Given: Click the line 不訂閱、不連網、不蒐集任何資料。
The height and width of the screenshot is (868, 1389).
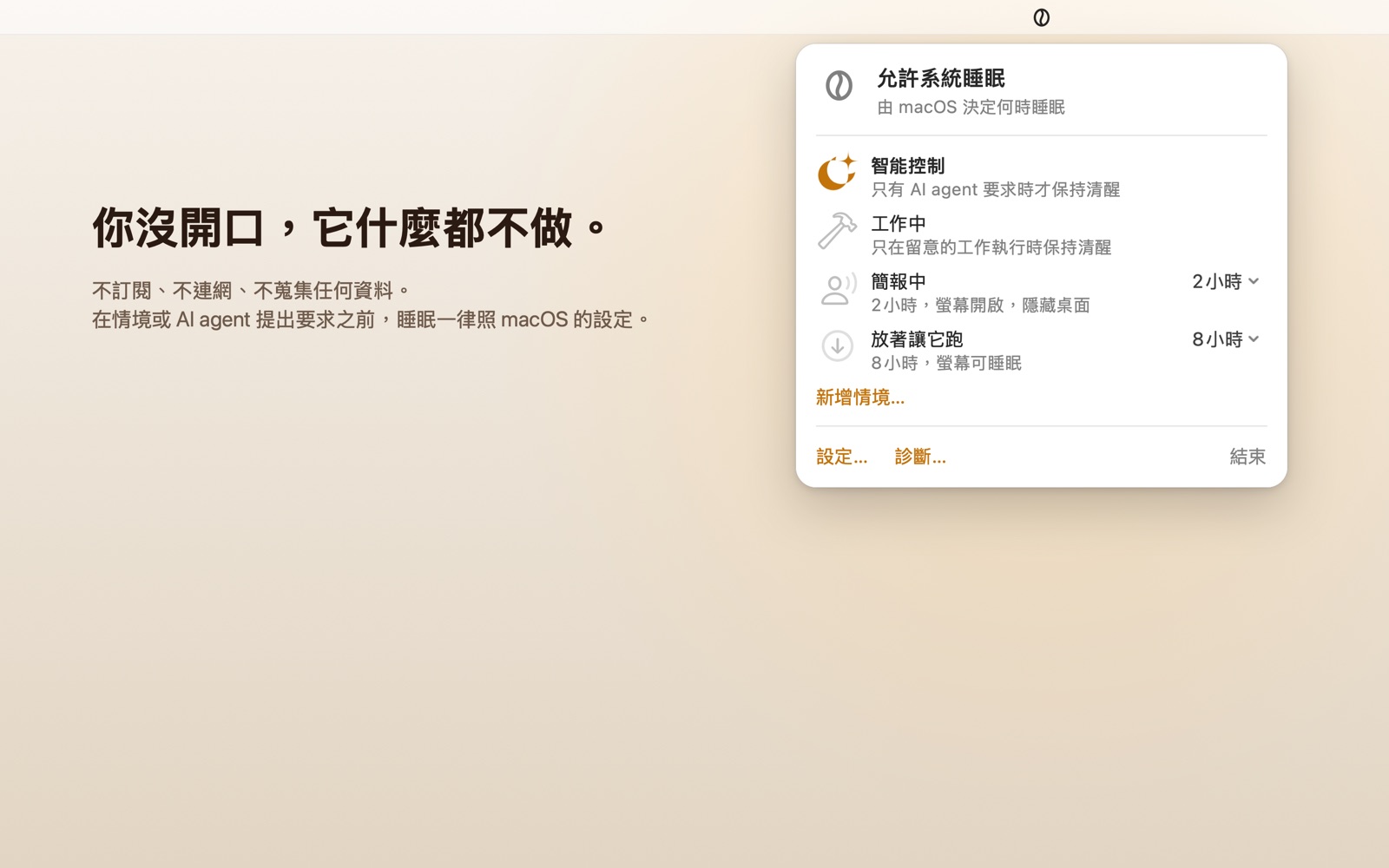Looking at the screenshot, I should (x=252, y=290).
